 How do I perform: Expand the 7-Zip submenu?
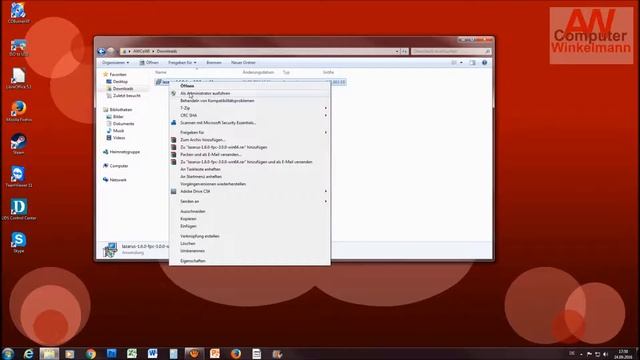click(x=250, y=108)
